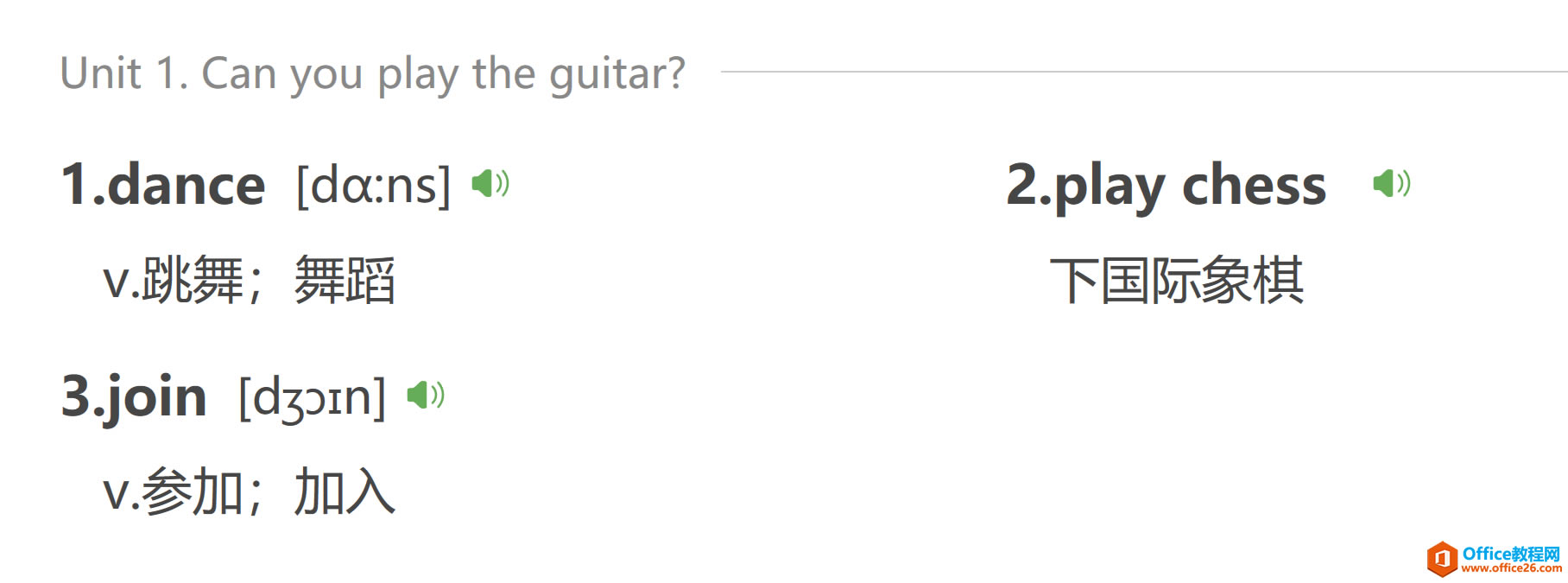
Task: Select the Chinese meaning 加入
Action: [345, 491]
